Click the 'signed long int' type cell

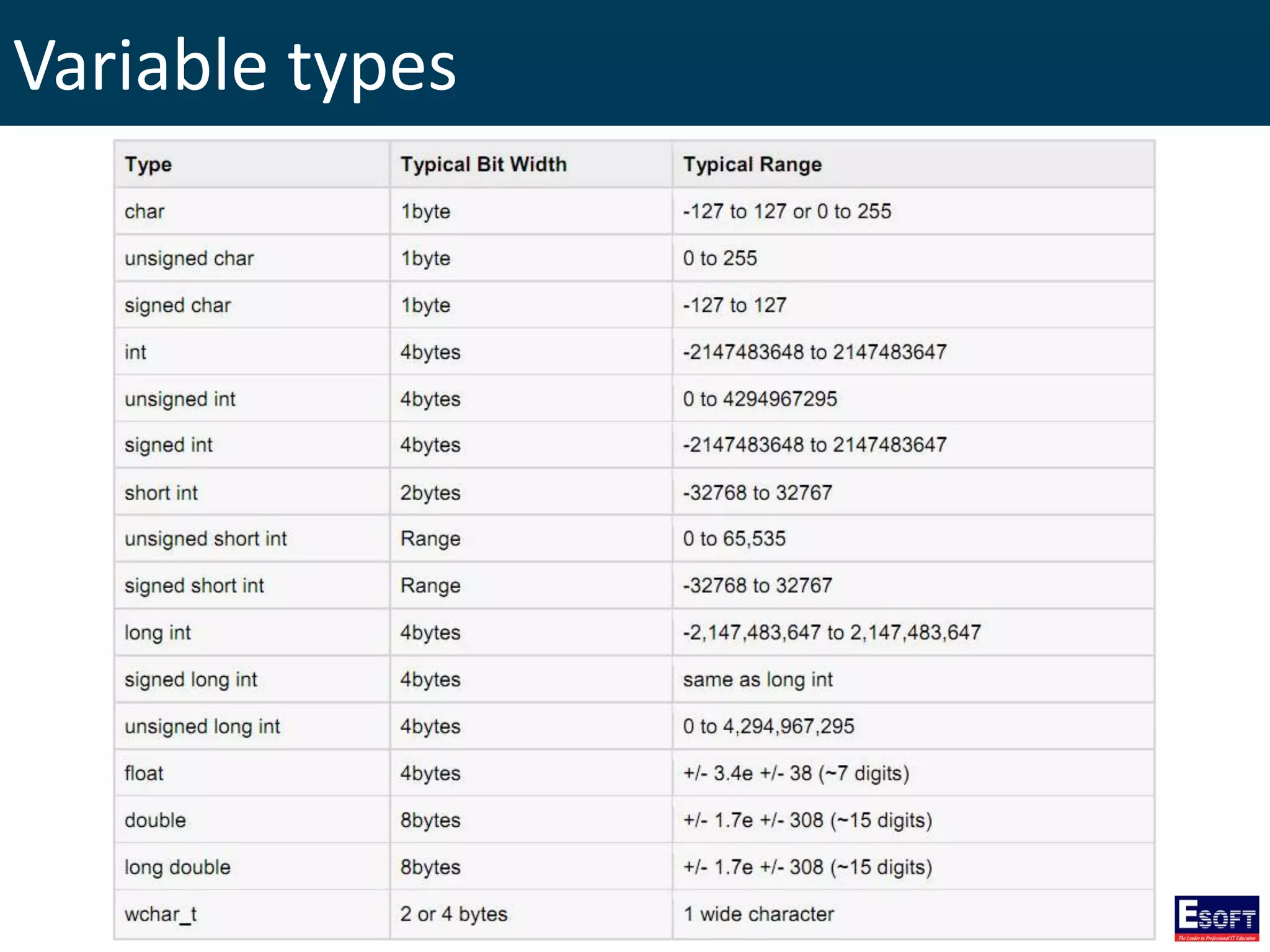[x=190, y=680]
